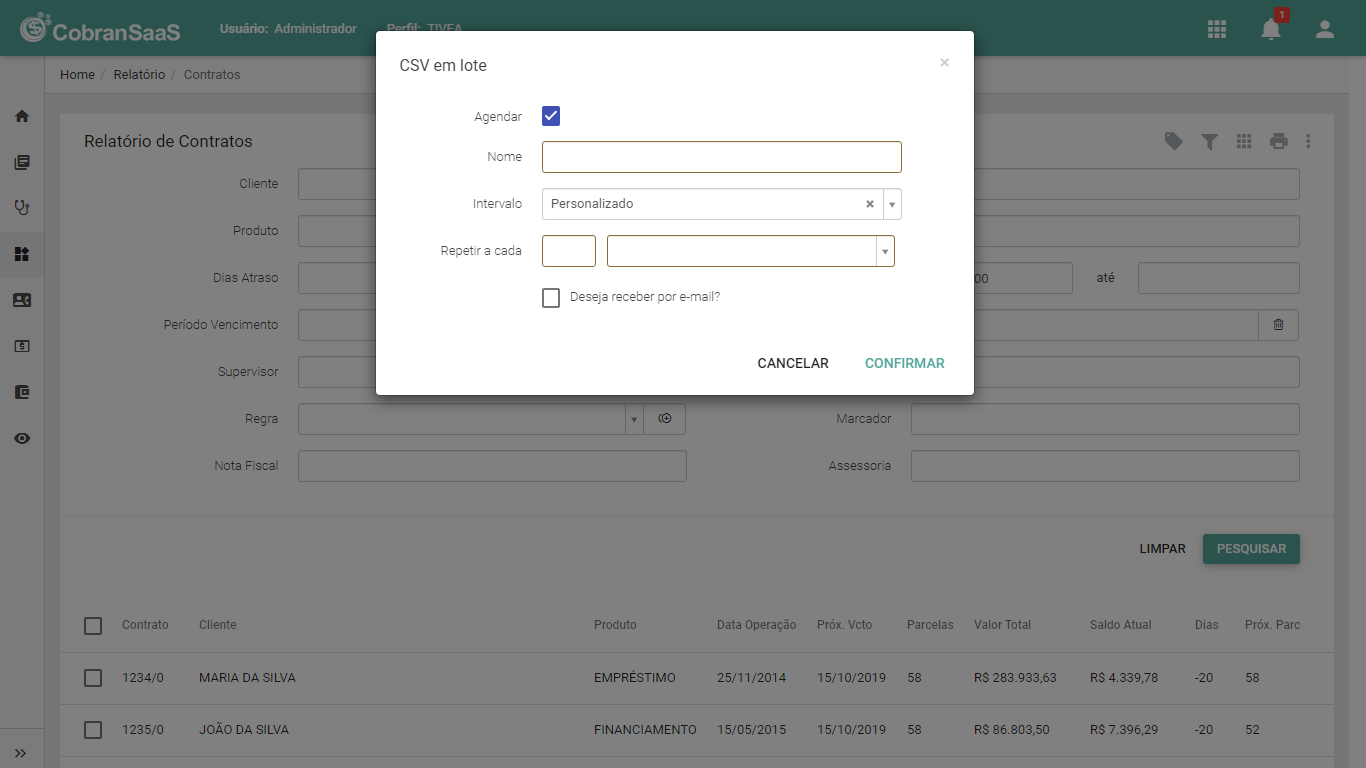The width and height of the screenshot is (1366, 768).
Task: Click client name MARIA DA SILVA
Action: click(x=247, y=678)
